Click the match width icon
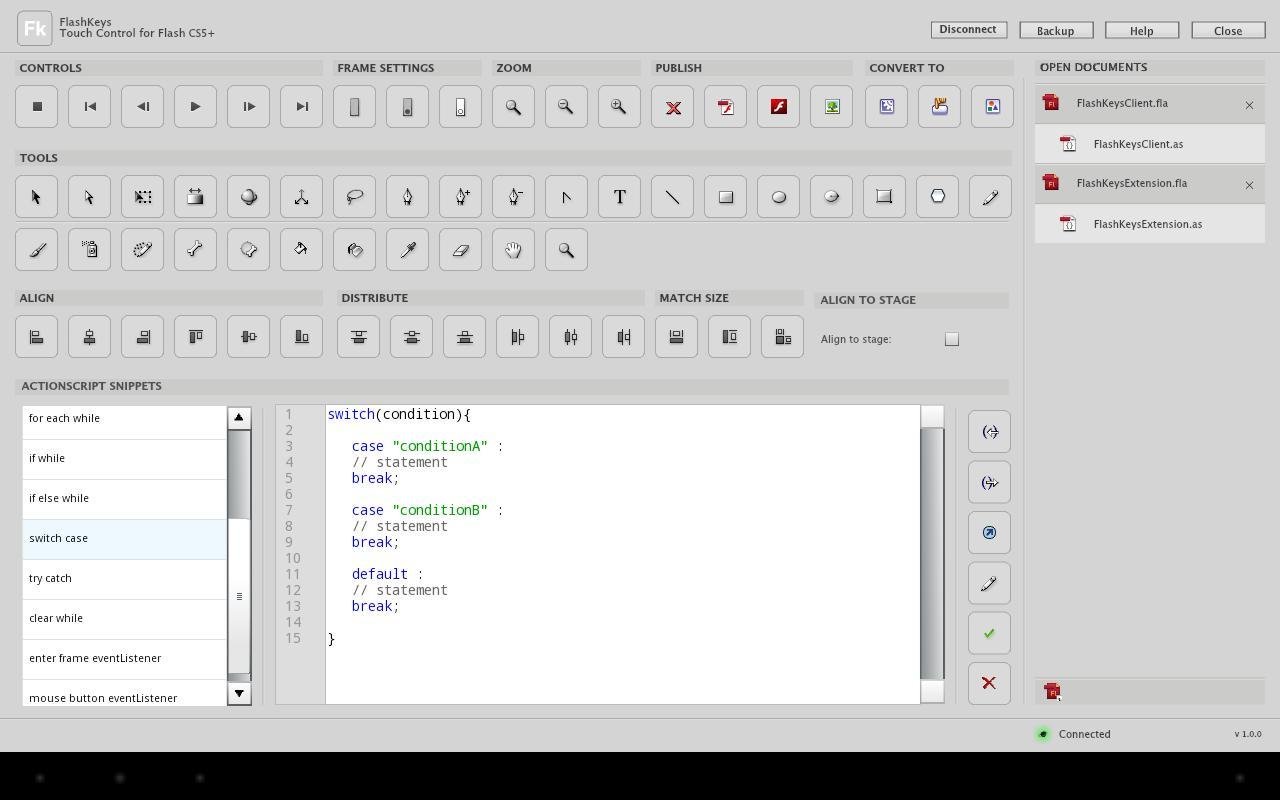The height and width of the screenshot is (800, 1280). click(x=677, y=337)
